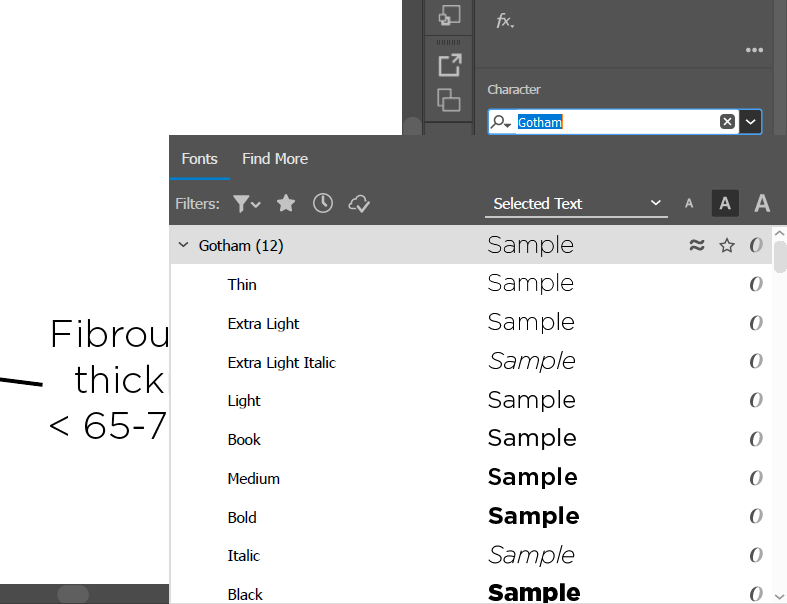The height and width of the screenshot is (604, 787).
Task: Click the OpenType icon on Gotham family row
Action: click(x=756, y=245)
